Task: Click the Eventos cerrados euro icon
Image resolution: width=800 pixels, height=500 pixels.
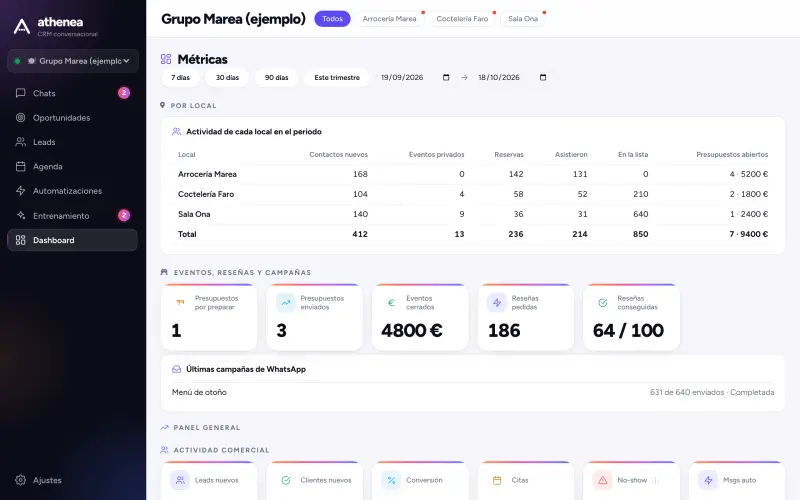Action: (x=391, y=303)
